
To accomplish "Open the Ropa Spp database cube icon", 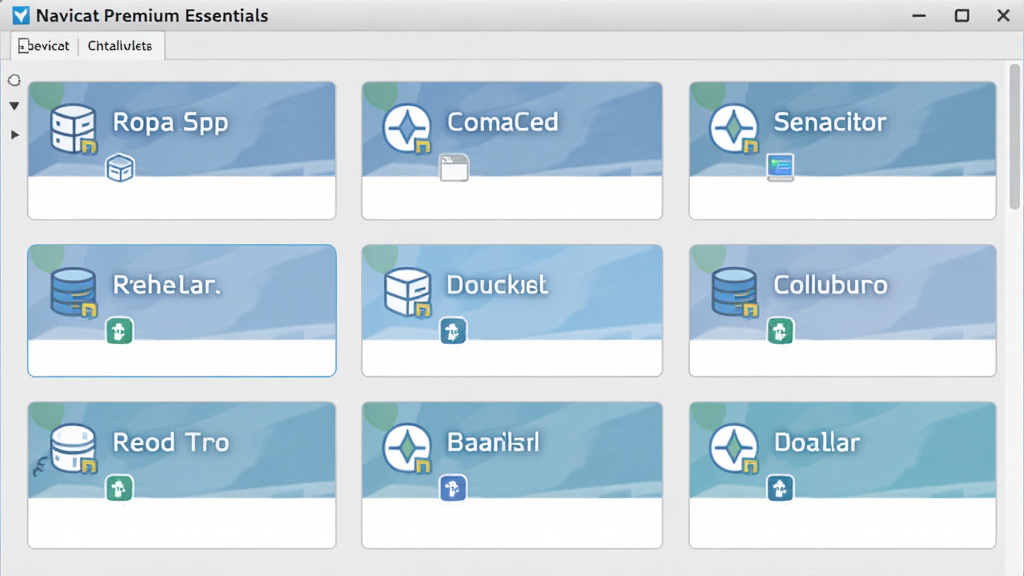I will [73, 129].
